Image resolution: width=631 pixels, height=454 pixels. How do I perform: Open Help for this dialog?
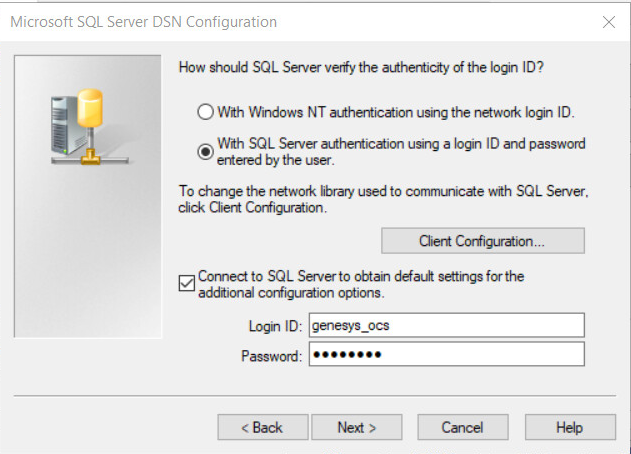[x=569, y=427]
